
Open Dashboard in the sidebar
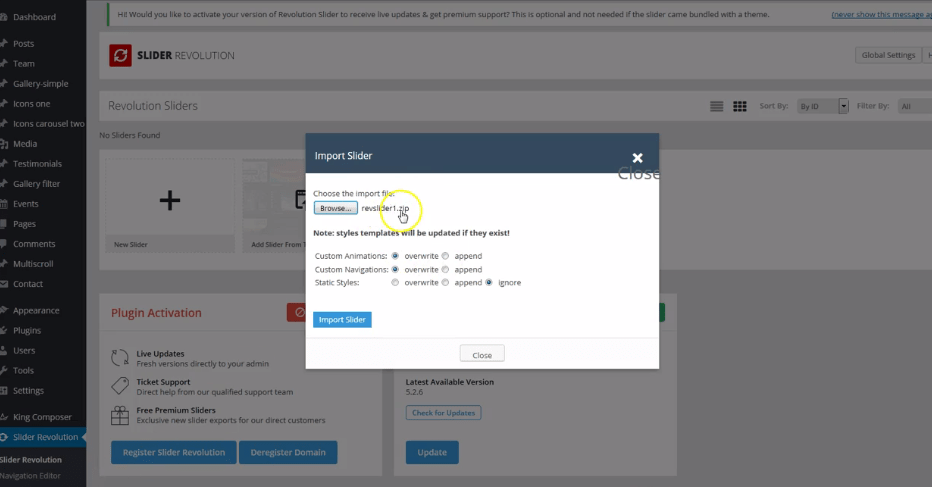click(34, 17)
